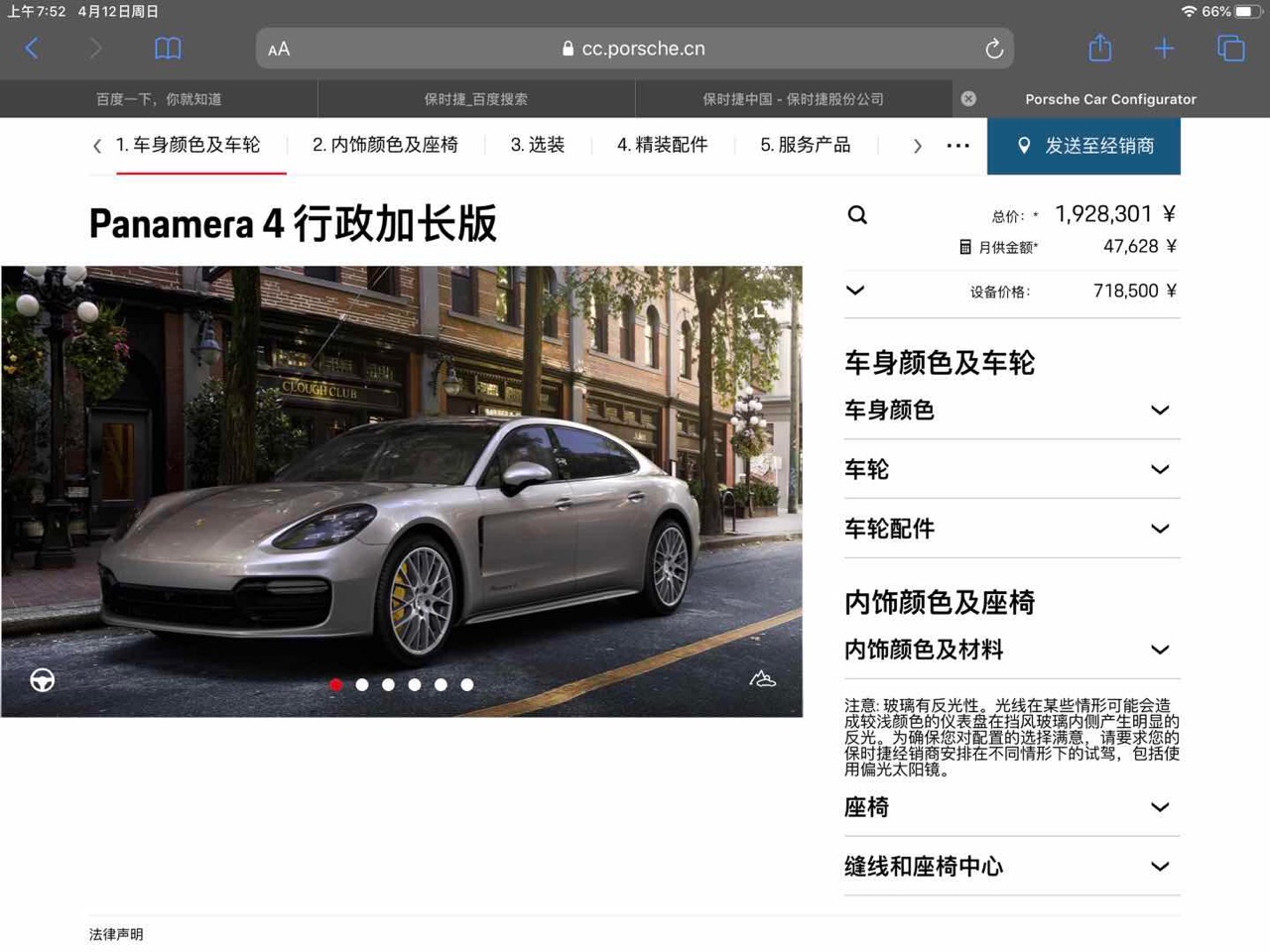The width and height of the screenshot is (1270, 952).
Task: Go to step 3. 选装
Action: tap(537, 145)
